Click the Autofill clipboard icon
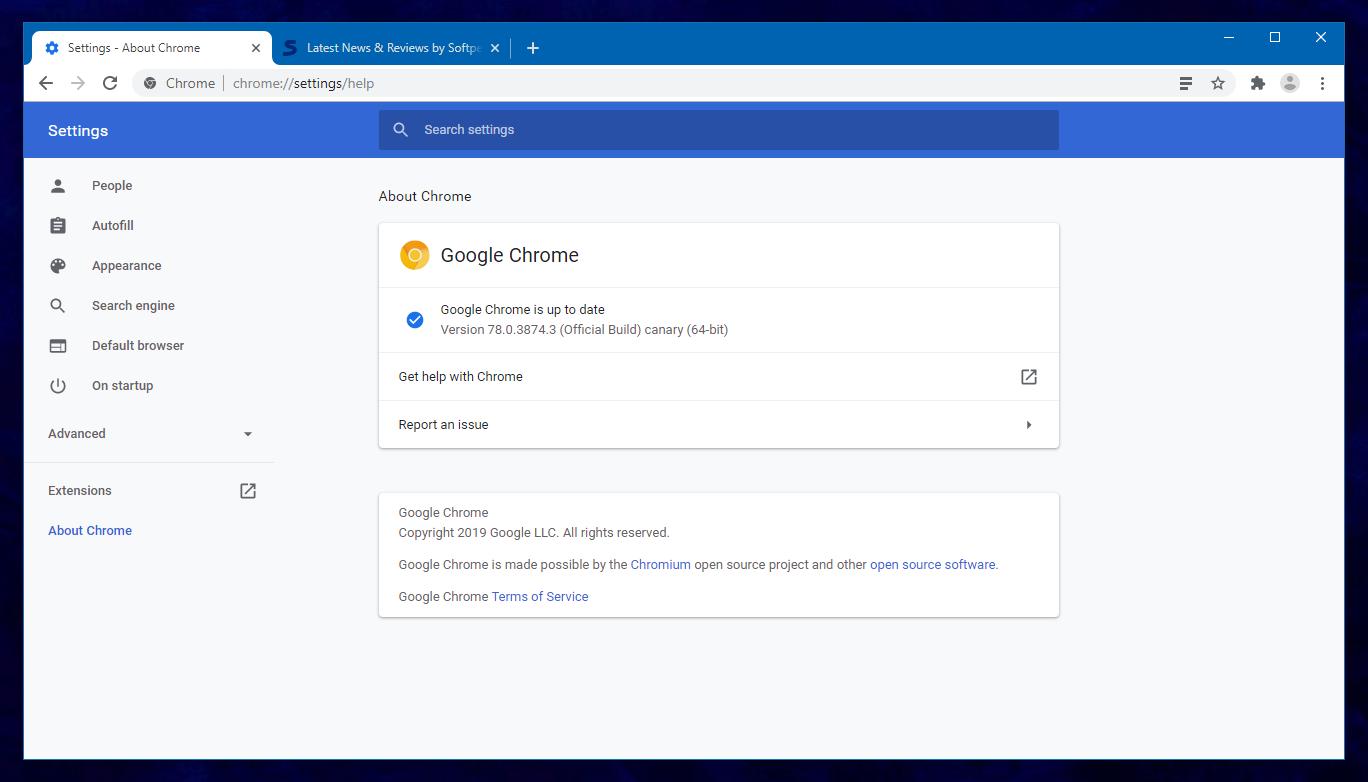 (x=58, y=226)
